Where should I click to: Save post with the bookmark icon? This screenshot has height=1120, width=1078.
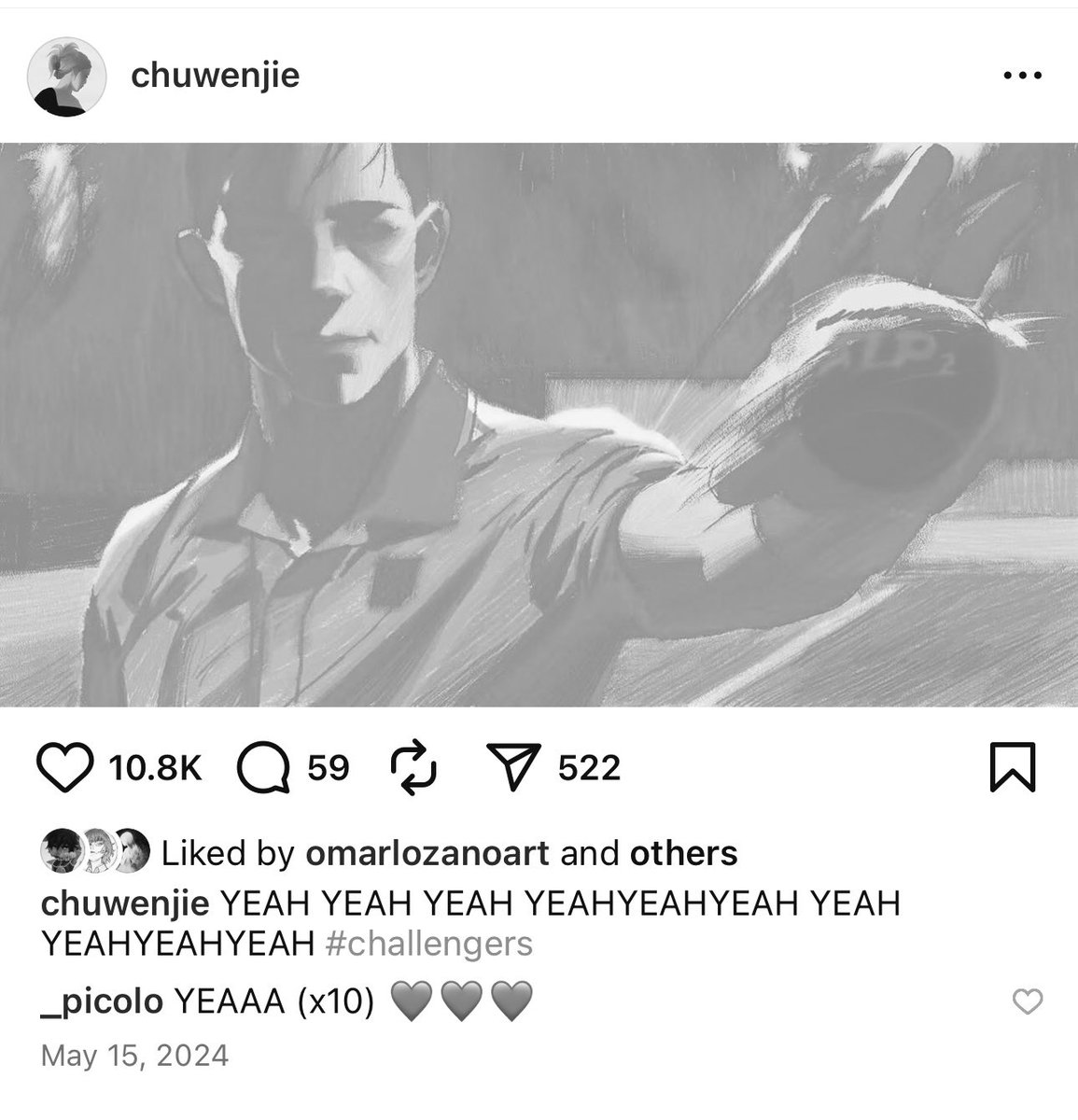point(1012,769)
